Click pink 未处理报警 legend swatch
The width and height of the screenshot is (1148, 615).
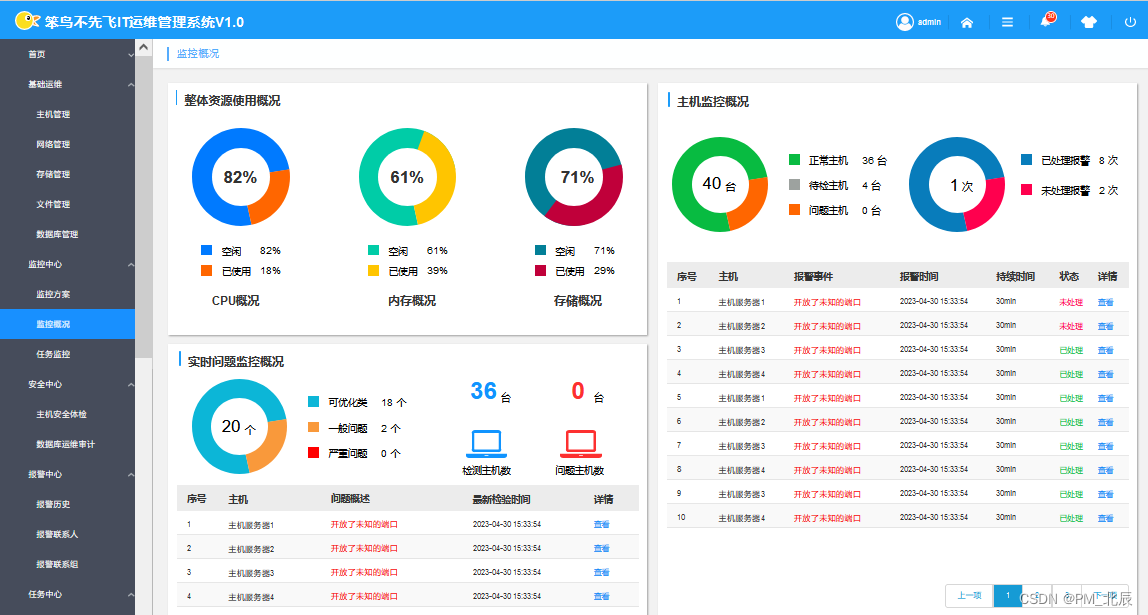tap(1026, 190)
